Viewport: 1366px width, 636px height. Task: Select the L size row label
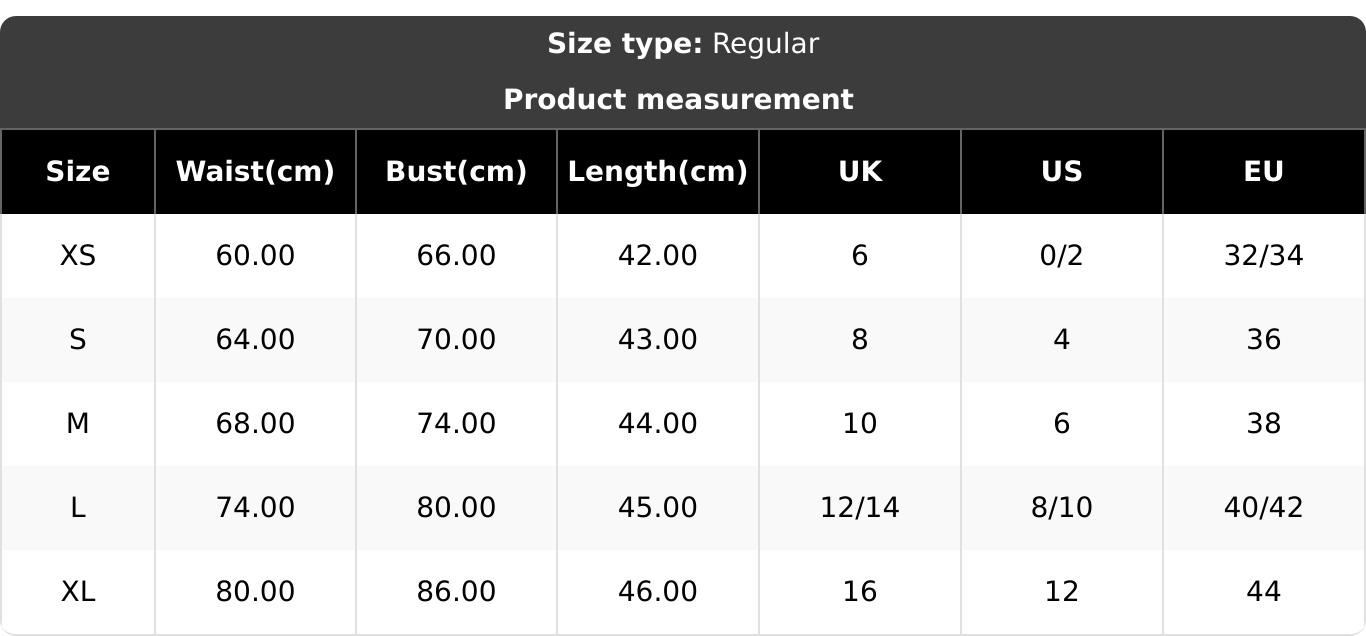point(78,508)
